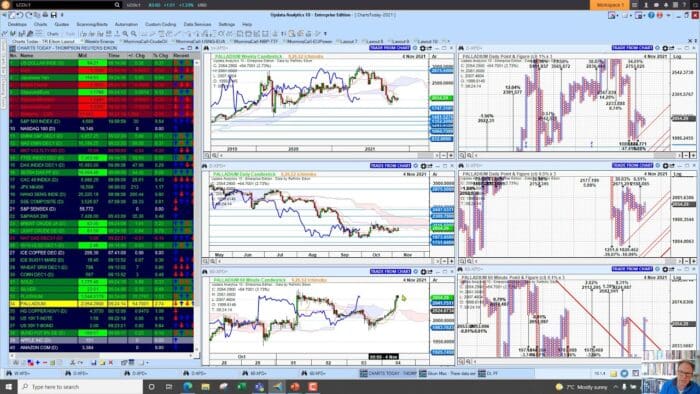Switch to the Weekly Energy layout tab
This screenshot has width=700, height=394.
[x=99, y=41]
